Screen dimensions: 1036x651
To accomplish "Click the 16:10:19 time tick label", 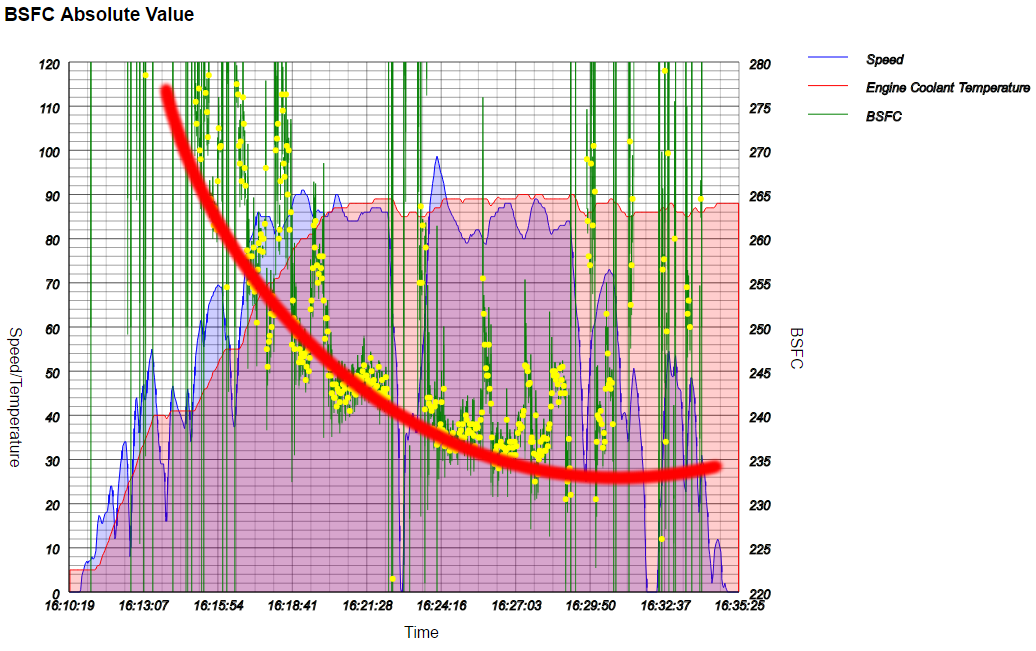I will tap(69, 605).
